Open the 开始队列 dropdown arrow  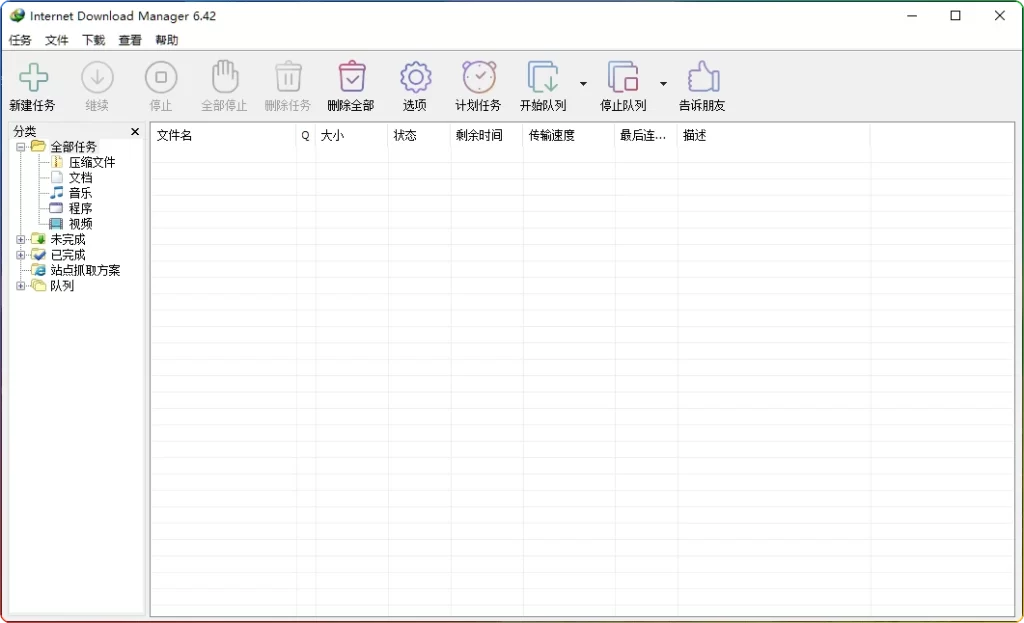click(583, 83)
